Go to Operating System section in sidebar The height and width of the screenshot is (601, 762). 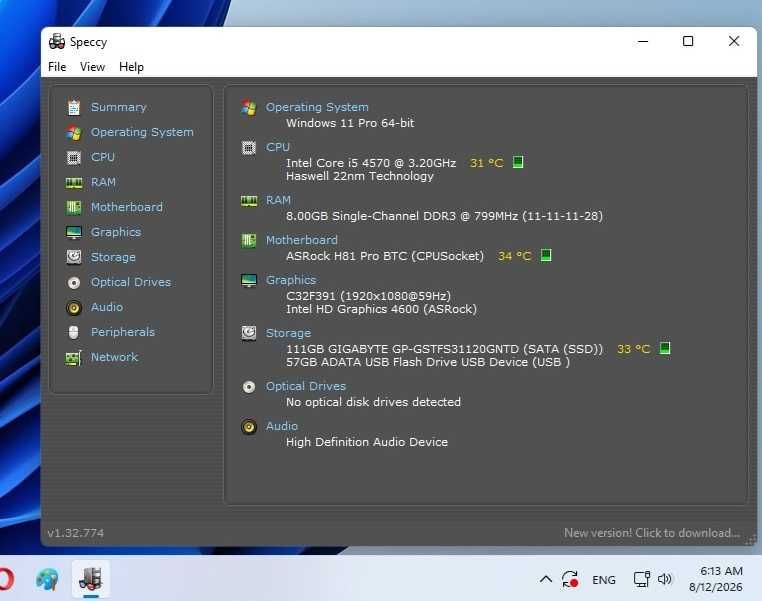[x=142, y=132]
